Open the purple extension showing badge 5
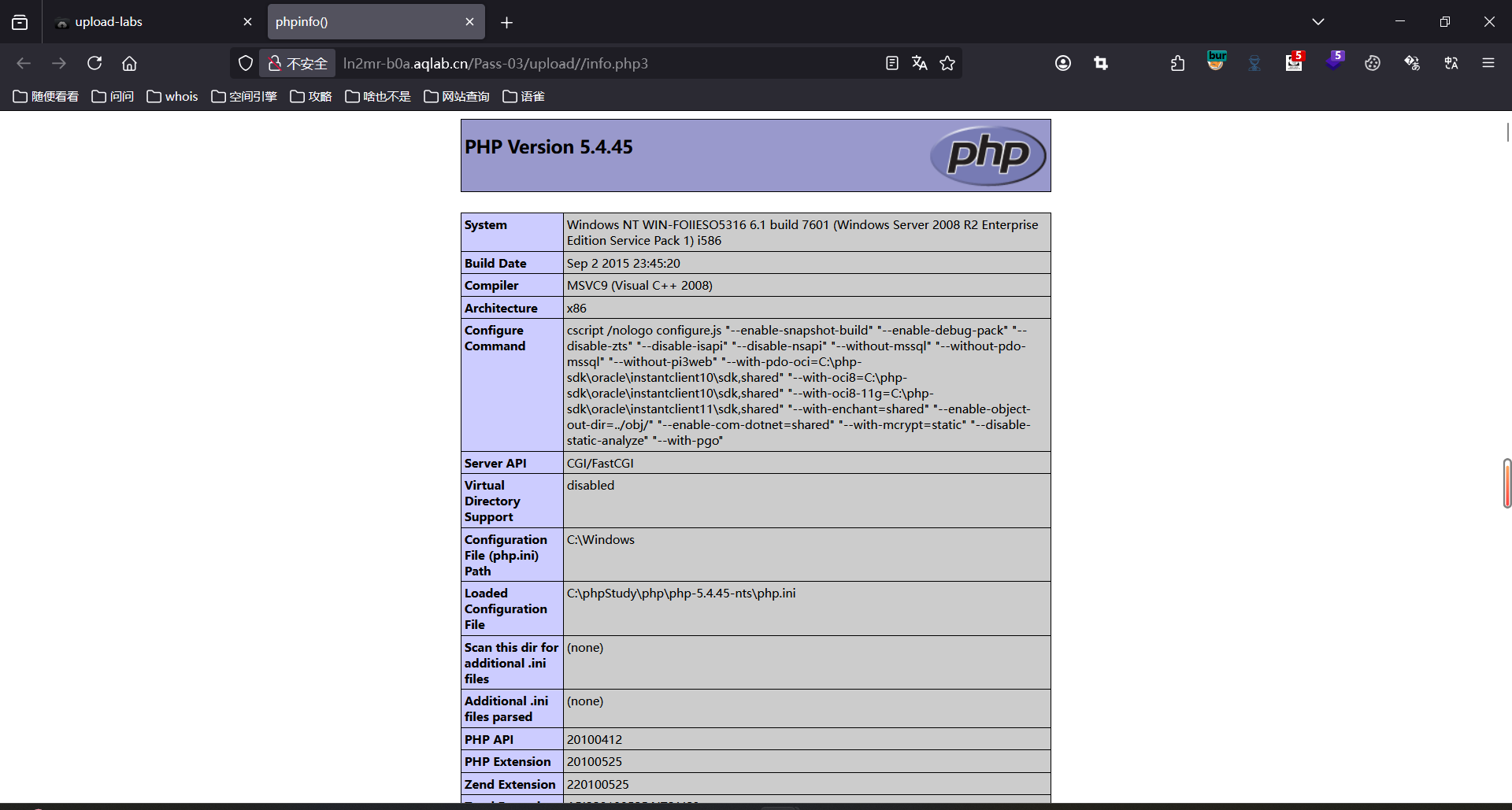Image resolution: width=1512 pixels, height=810 pixels. 1334,62
